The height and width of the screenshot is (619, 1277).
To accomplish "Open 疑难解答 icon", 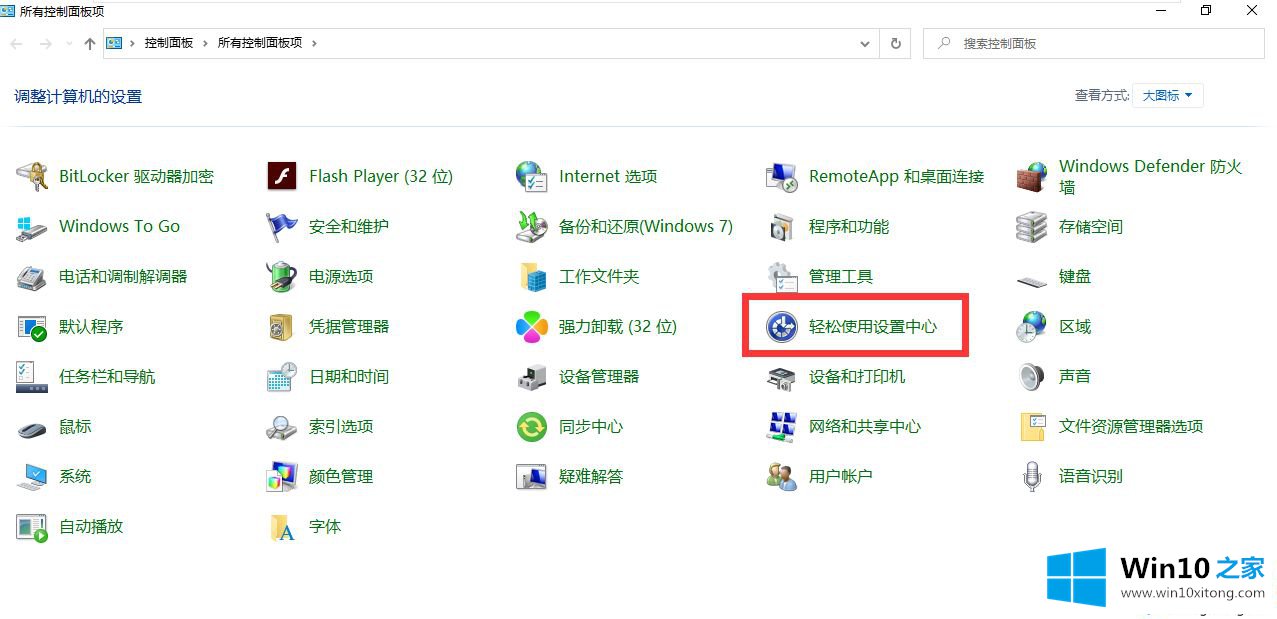I will [532, 477].
